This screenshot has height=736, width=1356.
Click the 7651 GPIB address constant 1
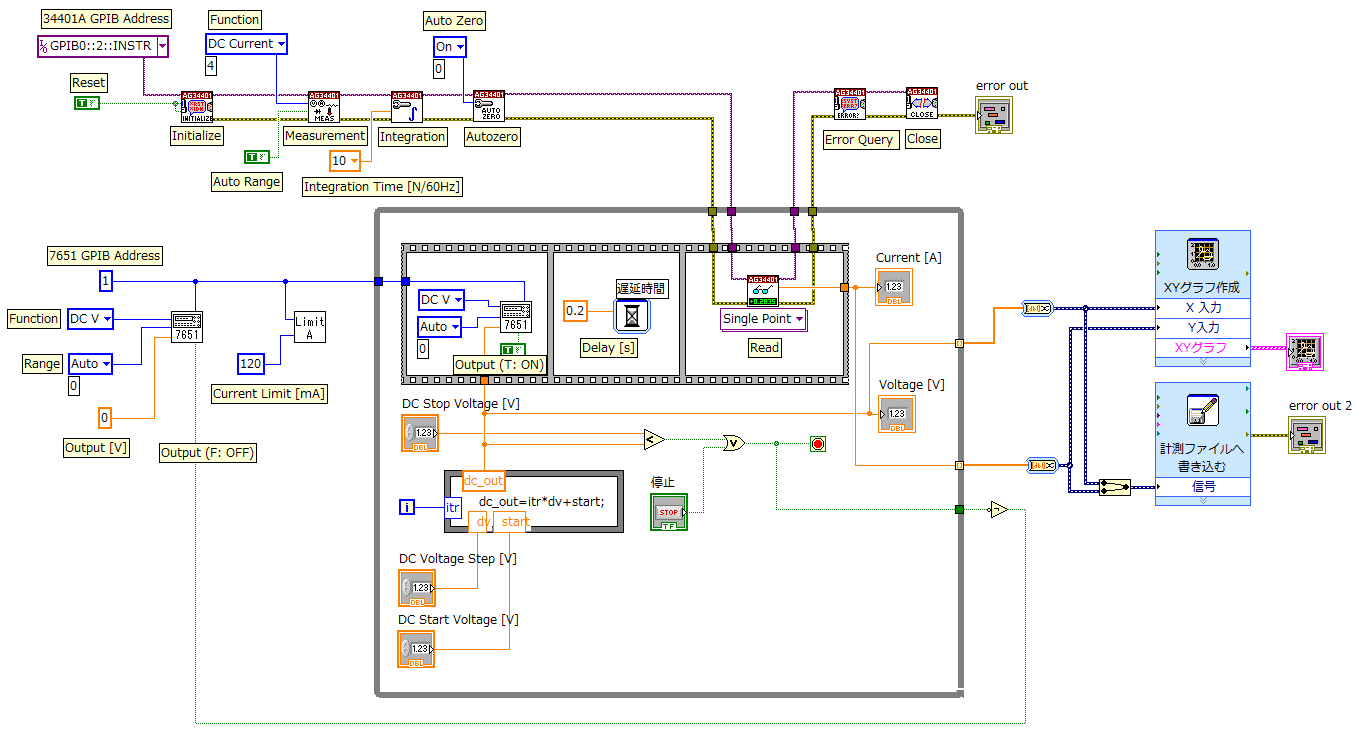tap(106, 282)
